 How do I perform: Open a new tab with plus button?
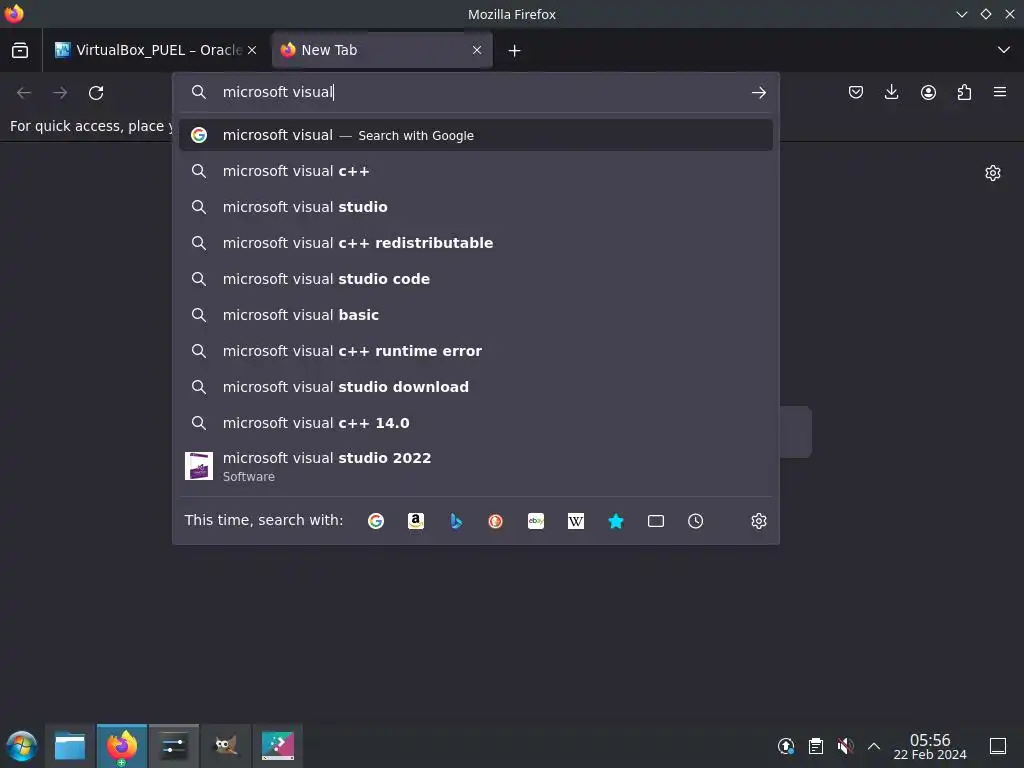(515, 50)
